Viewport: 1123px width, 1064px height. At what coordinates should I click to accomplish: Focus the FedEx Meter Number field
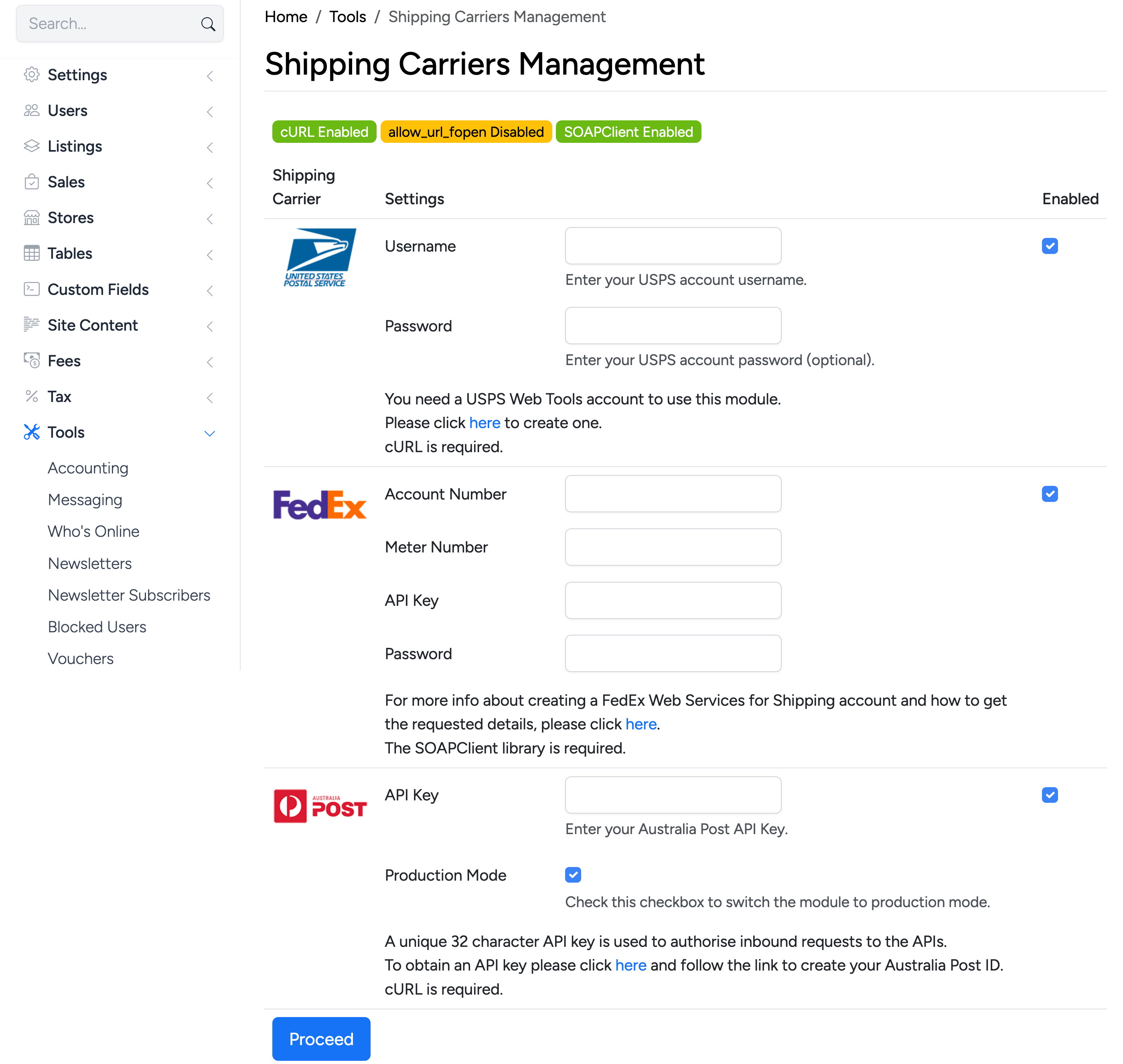[x=673, y=547]
